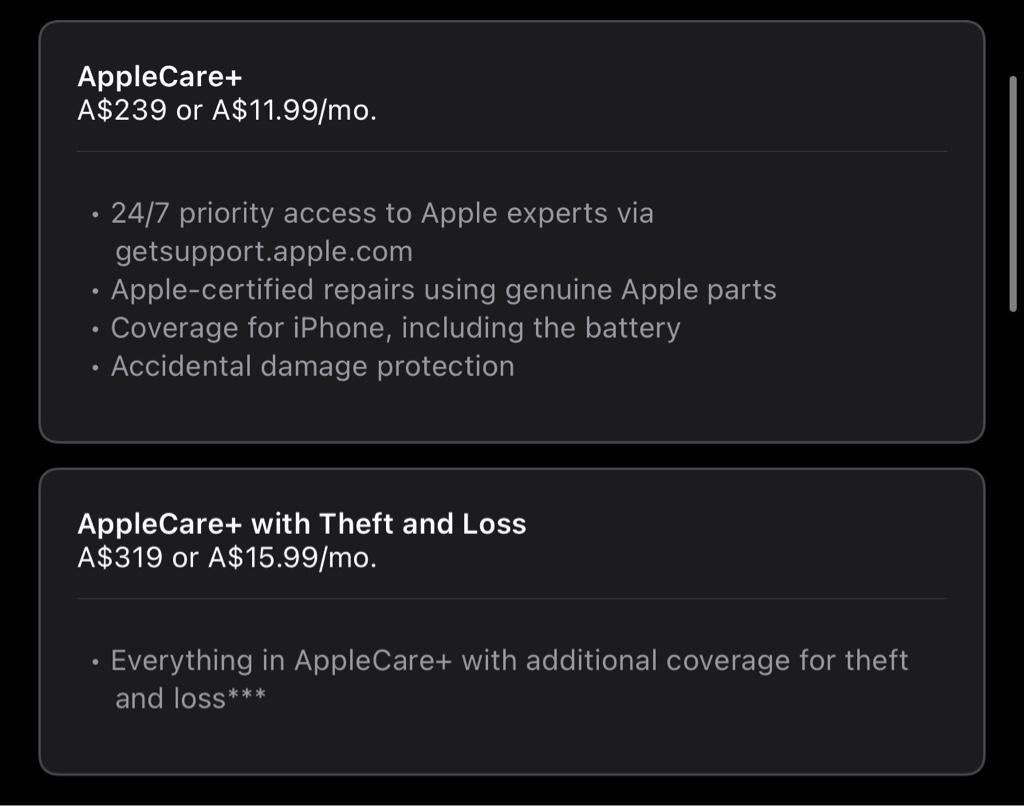Screen dimensions: 1024x806
Task: Click the divider line in the AppleCare+ card
Action: pyautogui.click(x=512, y=152)
